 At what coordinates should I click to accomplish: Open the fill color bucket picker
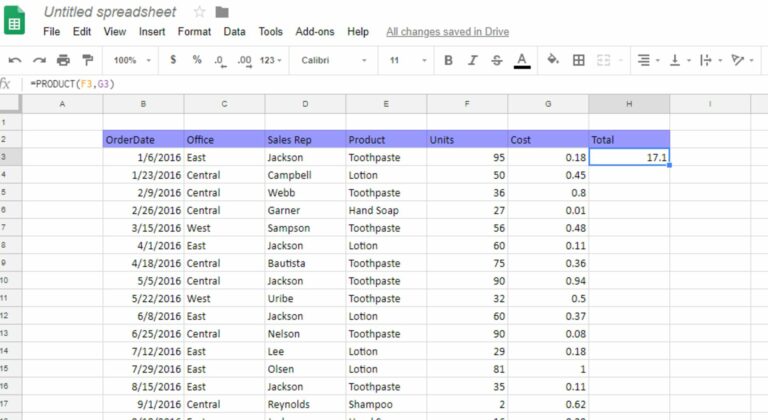553,60
